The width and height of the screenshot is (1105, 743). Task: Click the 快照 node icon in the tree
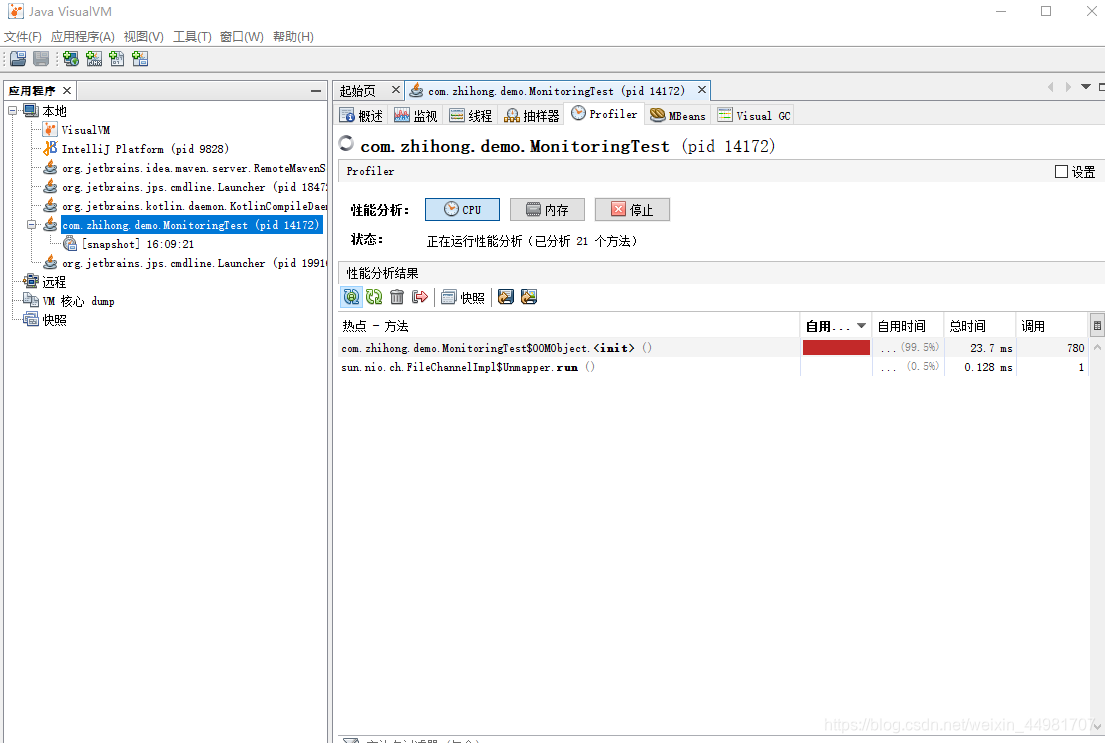pyautogui.click(x=31, y=319)
